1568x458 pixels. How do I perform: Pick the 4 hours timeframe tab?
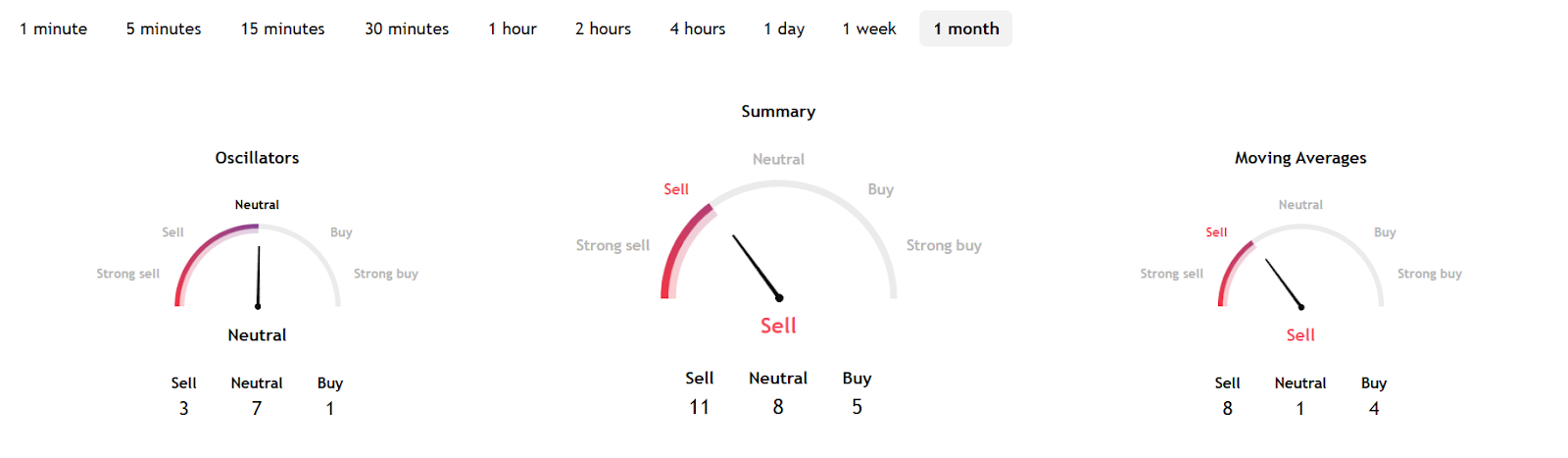pos(698,29)
